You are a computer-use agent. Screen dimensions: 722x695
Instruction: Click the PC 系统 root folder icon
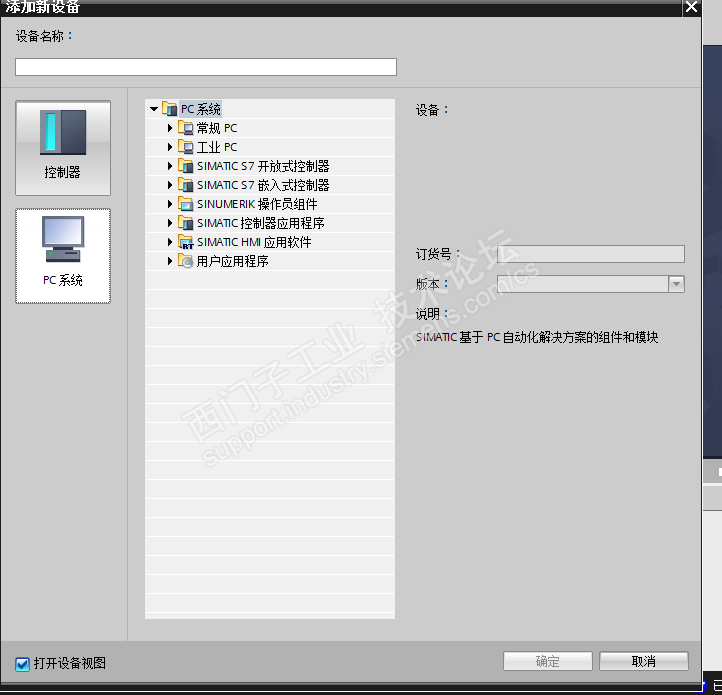[x=169, y=109]
